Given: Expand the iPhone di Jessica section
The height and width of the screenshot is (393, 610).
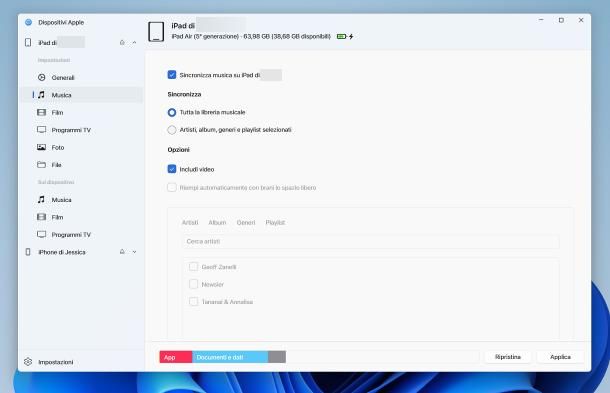Looking at the screenshot, I should click(134, 252).
